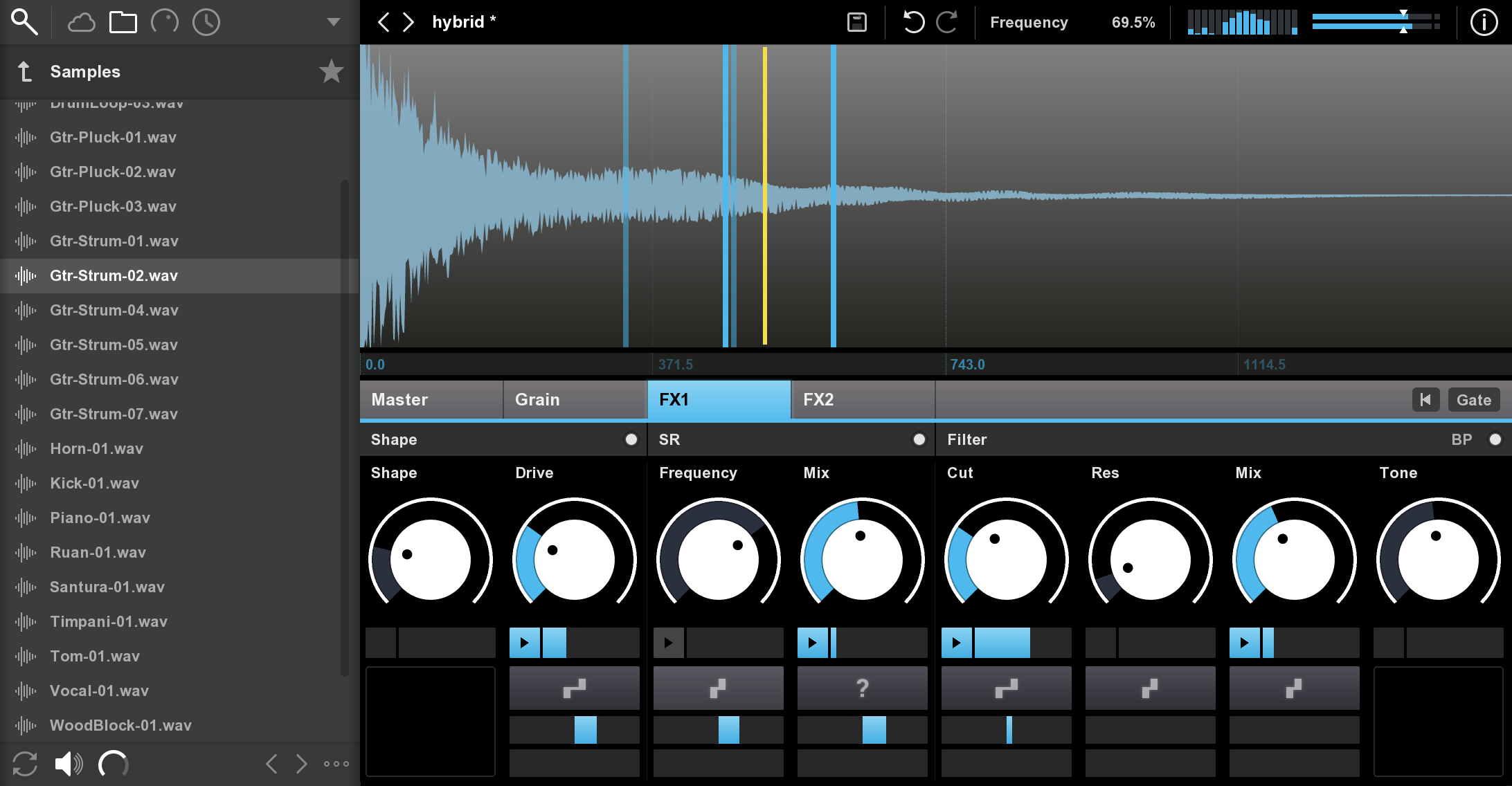This screenshot has height=786, width=1512.
Task: Toggle the Shape effect on/off dot
Action: pos(631,439)
